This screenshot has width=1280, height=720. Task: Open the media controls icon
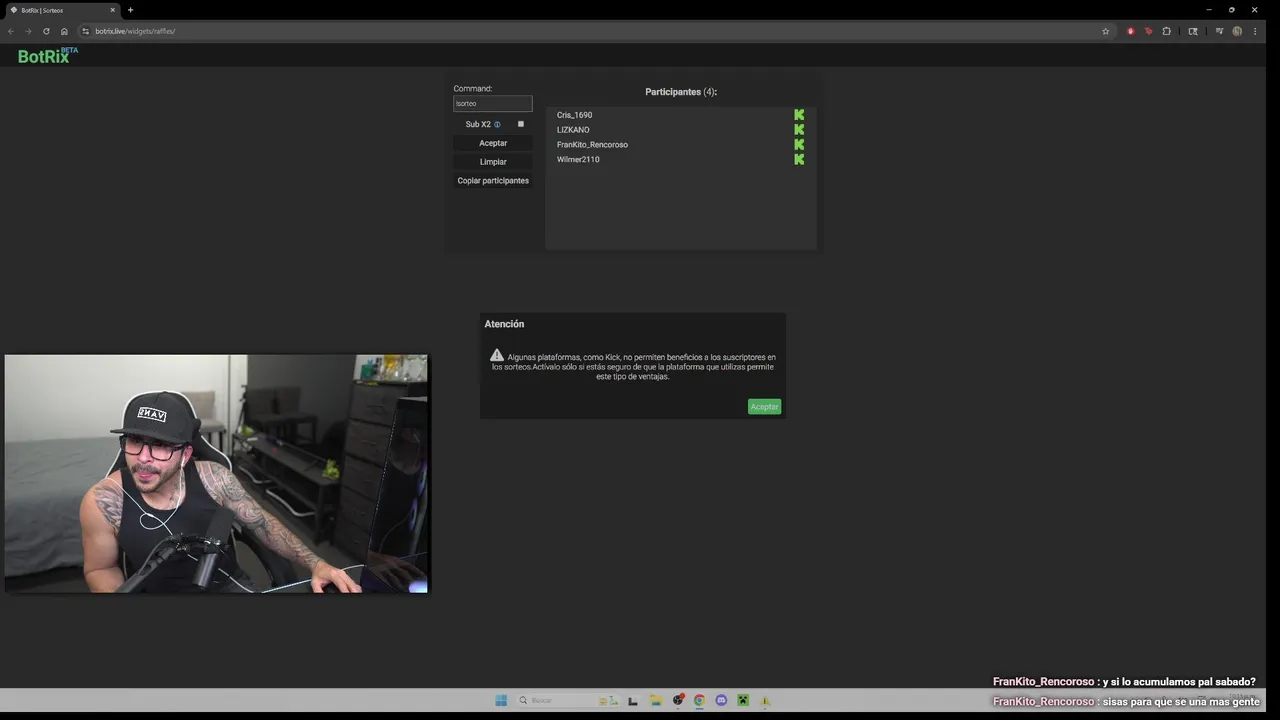1219,31
